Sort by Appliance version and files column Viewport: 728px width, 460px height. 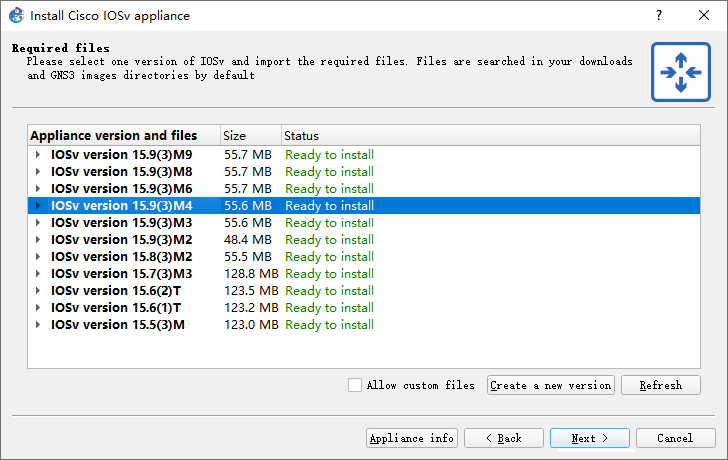click(x=124, y=136)
